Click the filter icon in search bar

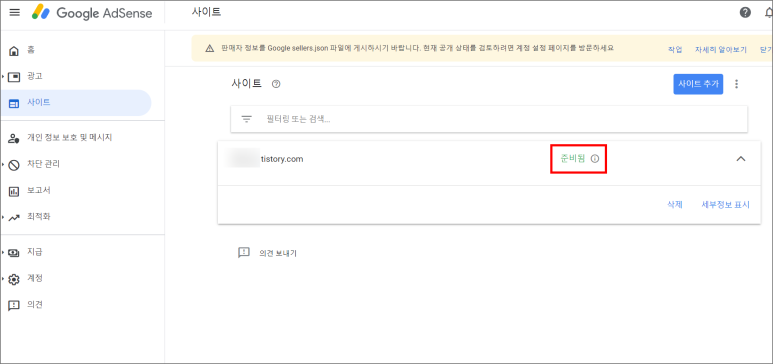point(246,119)
